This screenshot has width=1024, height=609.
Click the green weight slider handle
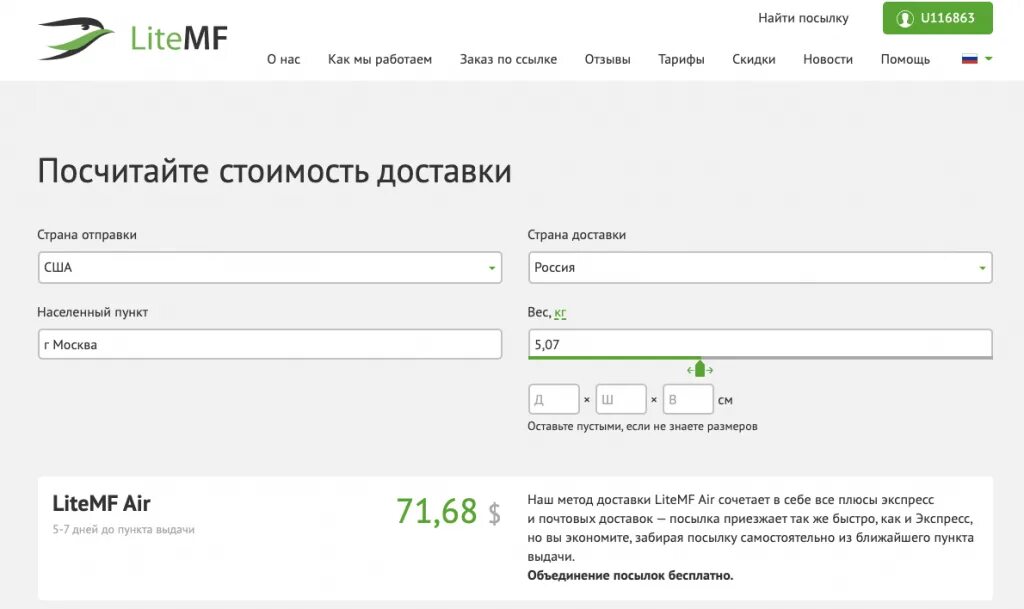(x=700, y=369)
